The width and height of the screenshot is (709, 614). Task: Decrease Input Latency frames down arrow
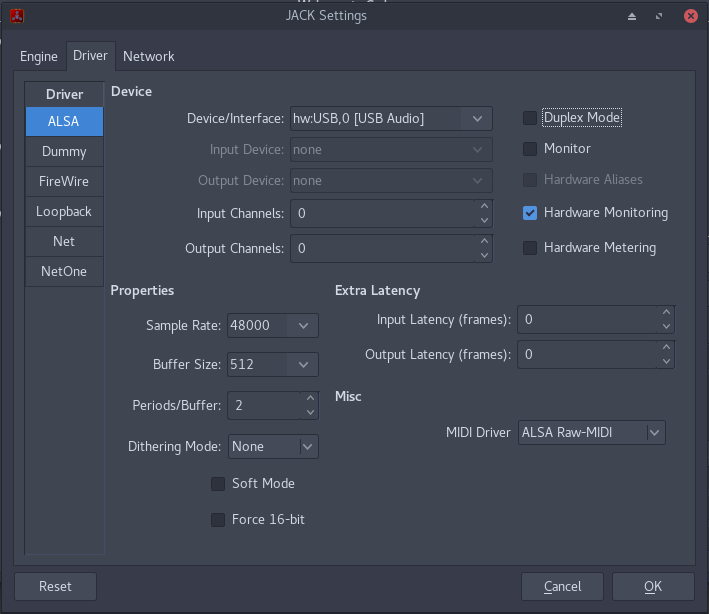(x=666, y=326)
